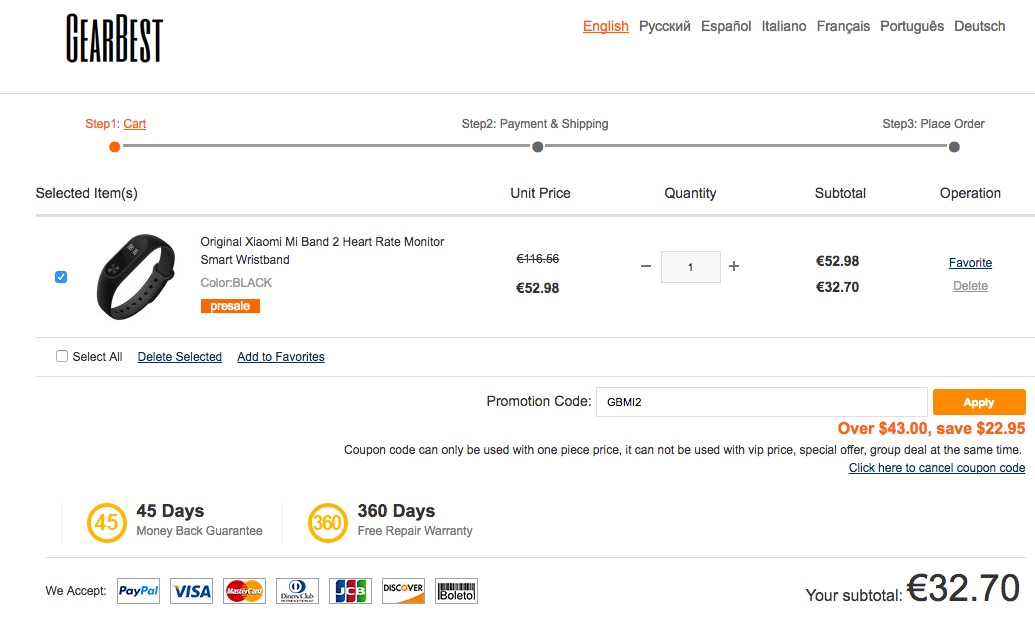Decrease quantity with the minus button
The height and width of the screenshot is (634, 1035).
(646, 266)
